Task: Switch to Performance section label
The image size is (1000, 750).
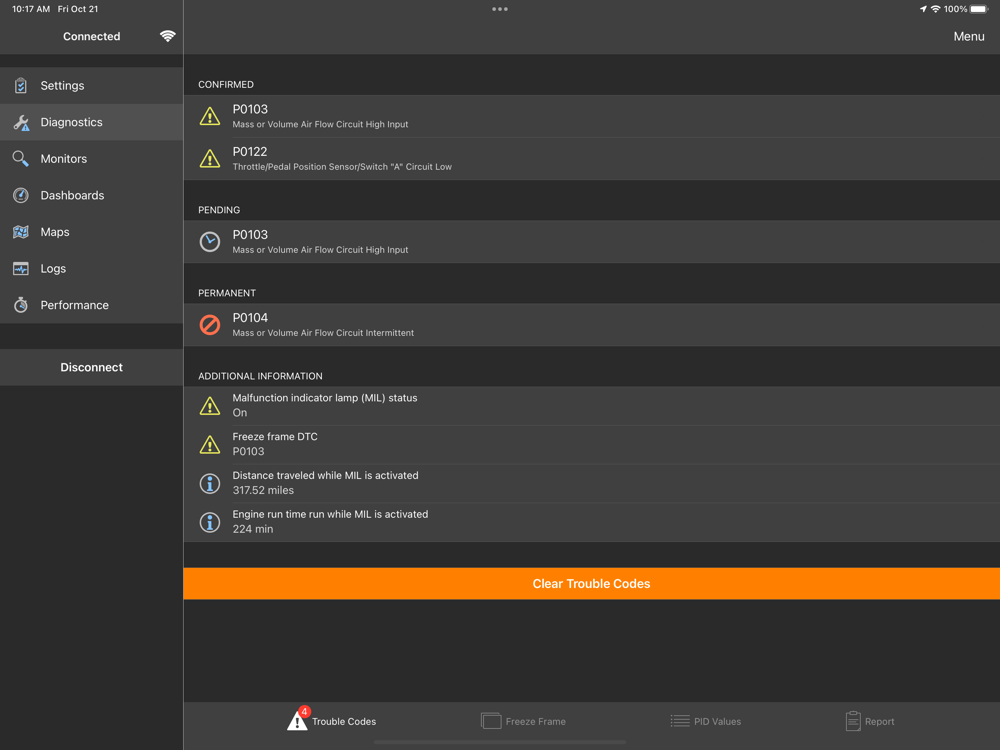Action: click(75, 305)
